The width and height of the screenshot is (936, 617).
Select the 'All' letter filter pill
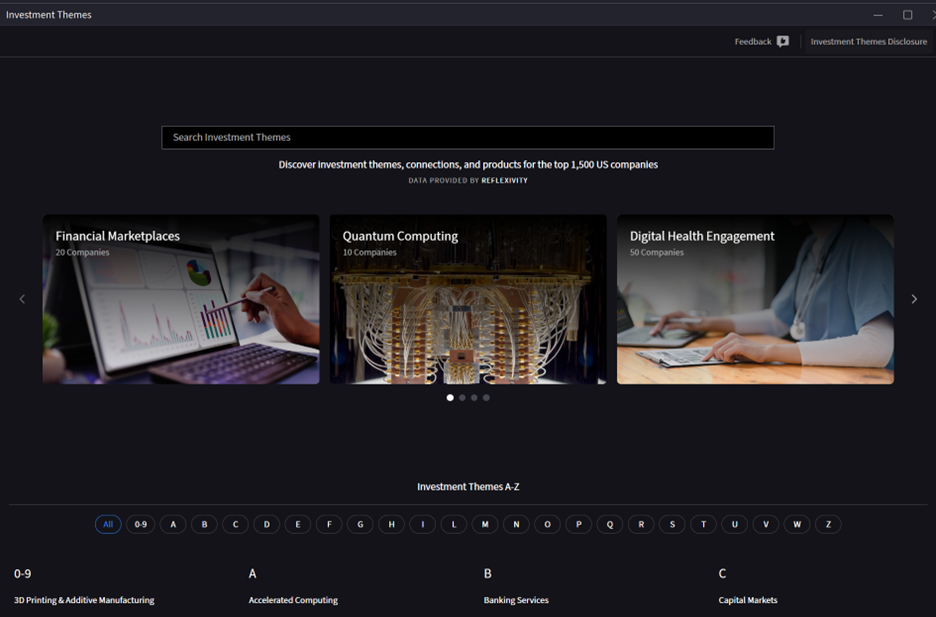point(108,523)
